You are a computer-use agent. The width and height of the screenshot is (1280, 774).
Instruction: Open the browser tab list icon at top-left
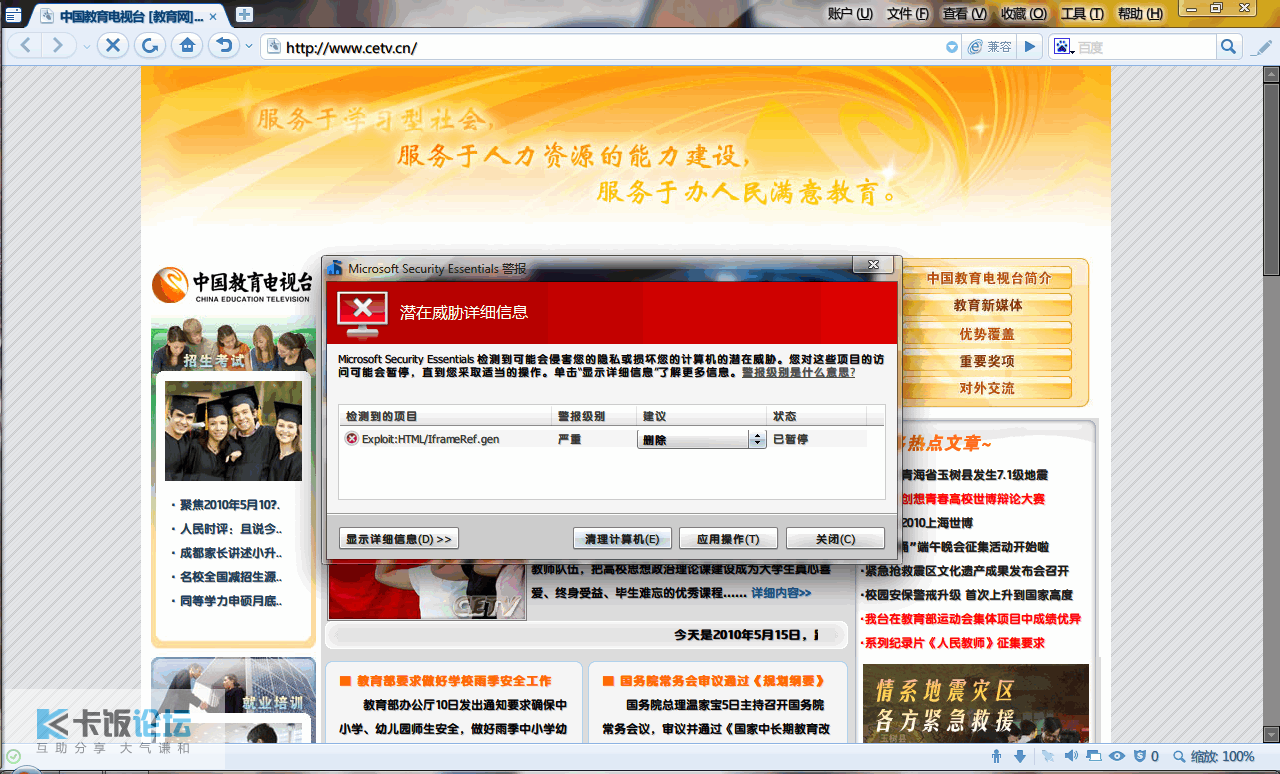tap(15, 15)
